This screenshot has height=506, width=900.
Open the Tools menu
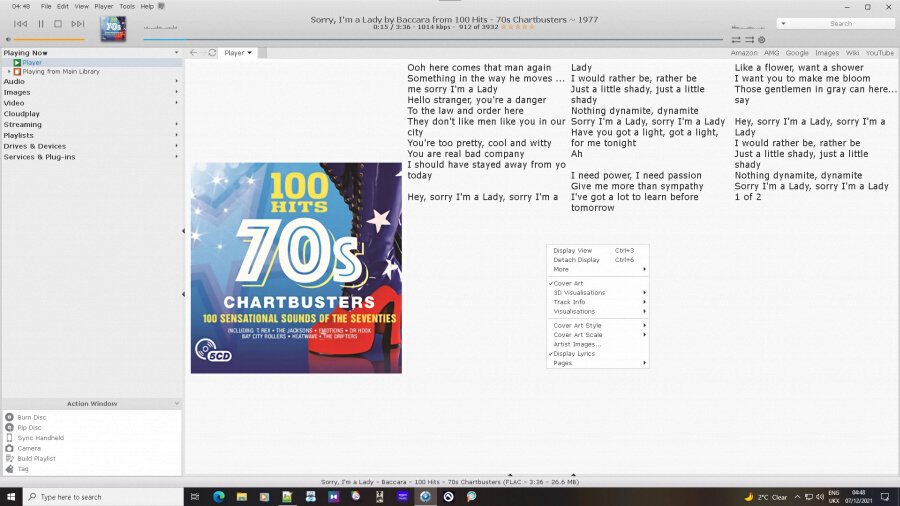click(x=127, y=6)
